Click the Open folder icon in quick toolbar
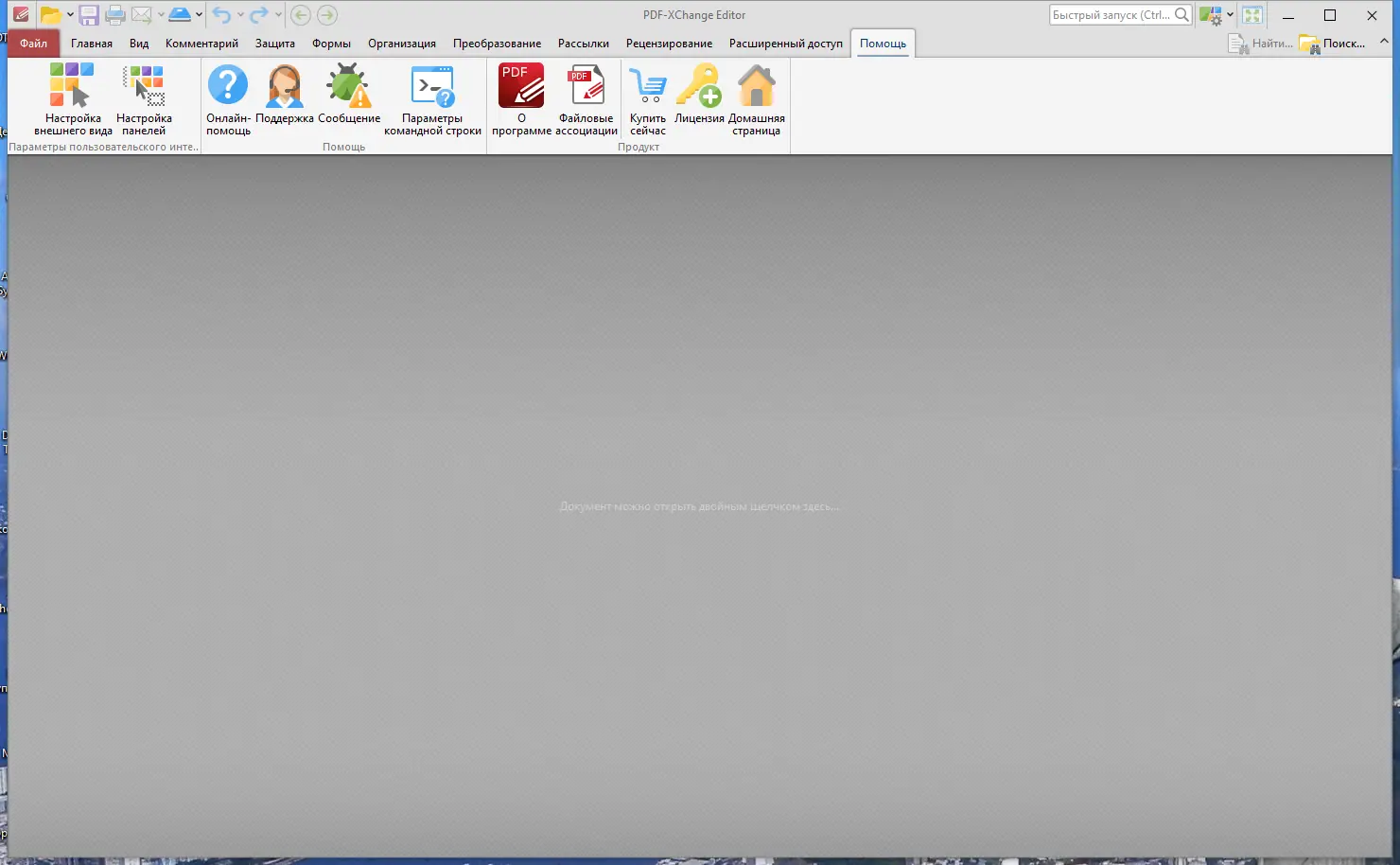This screenshot has height=865, width=1400. [50, 15]
